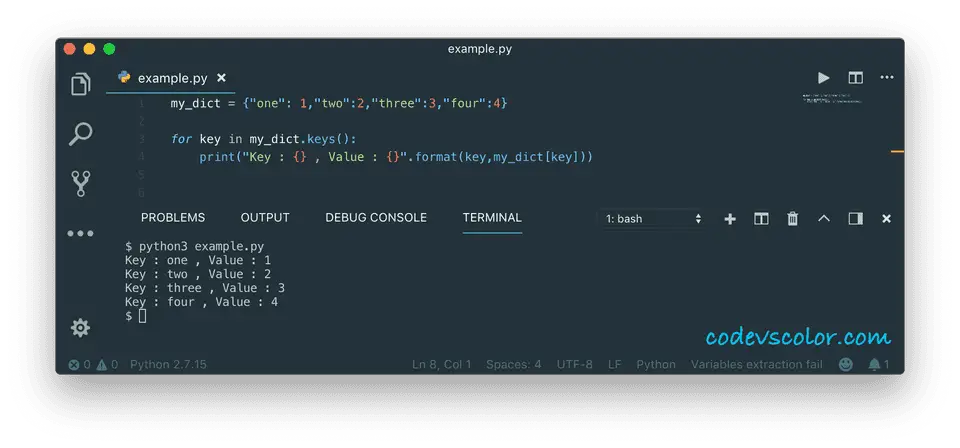Screen dimensions: 960x448
Task: Move the panel to the right side
Action: tap(855, 218)
